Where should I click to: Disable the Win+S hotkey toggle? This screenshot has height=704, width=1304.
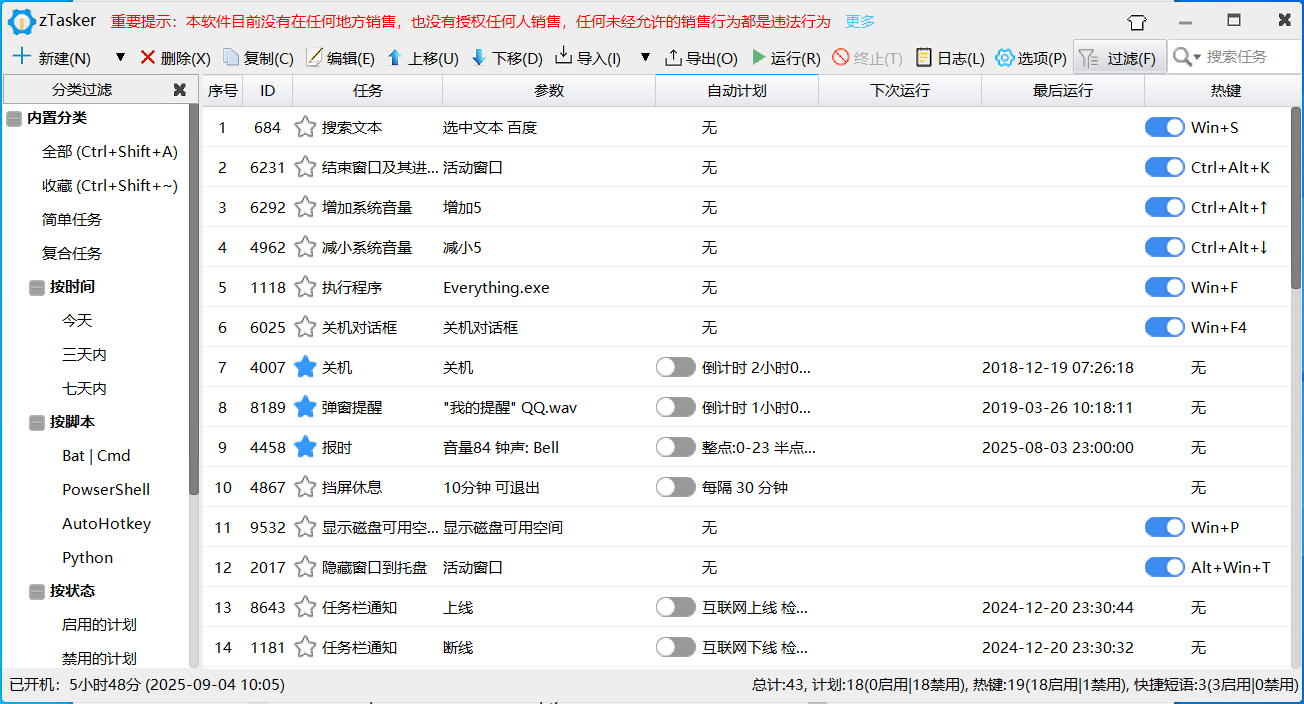point(1164,127)
